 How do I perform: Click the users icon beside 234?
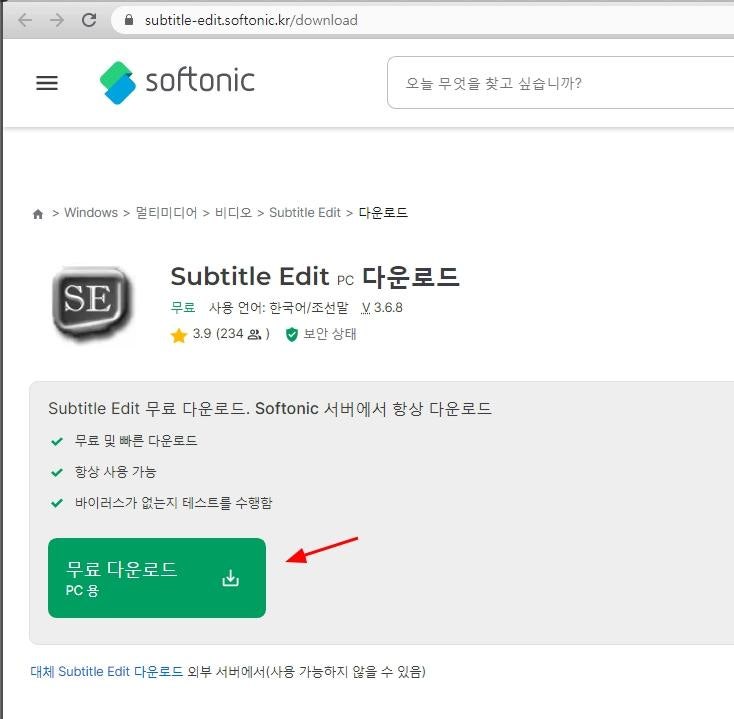point(255,334)
